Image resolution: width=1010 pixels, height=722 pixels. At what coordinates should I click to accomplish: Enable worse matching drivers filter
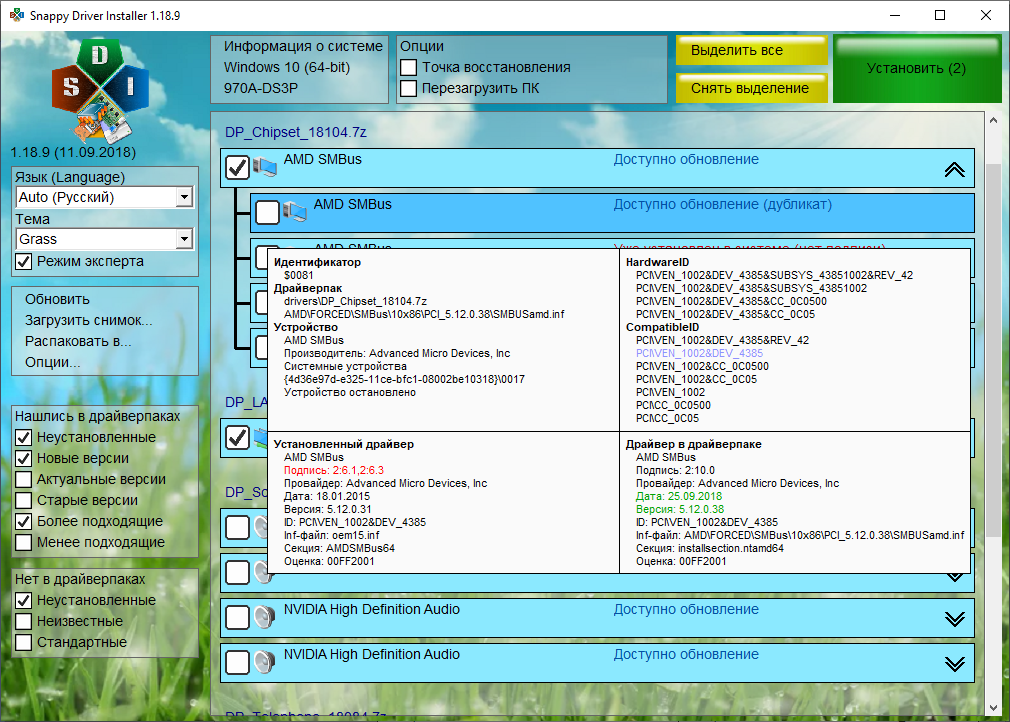click(24, 542)
